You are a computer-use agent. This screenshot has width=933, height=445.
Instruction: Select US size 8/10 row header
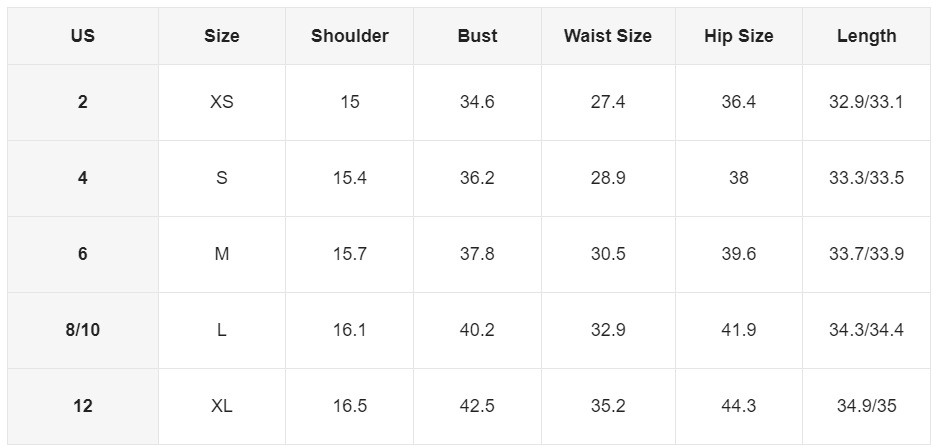(x=83, y=330)
